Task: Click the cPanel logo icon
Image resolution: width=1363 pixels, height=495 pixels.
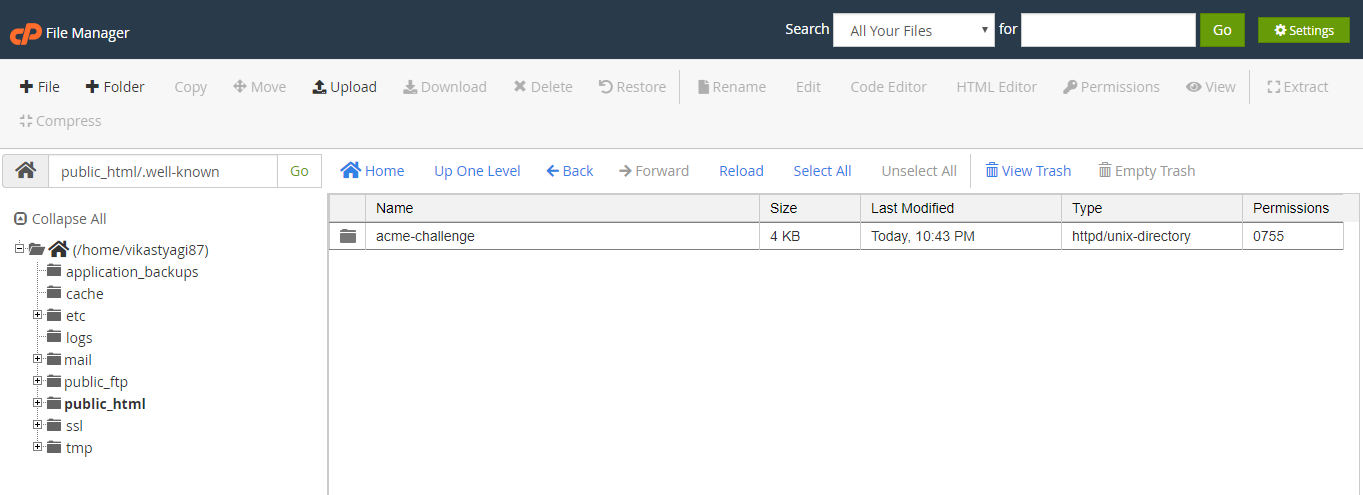Action: click(25, 33)
